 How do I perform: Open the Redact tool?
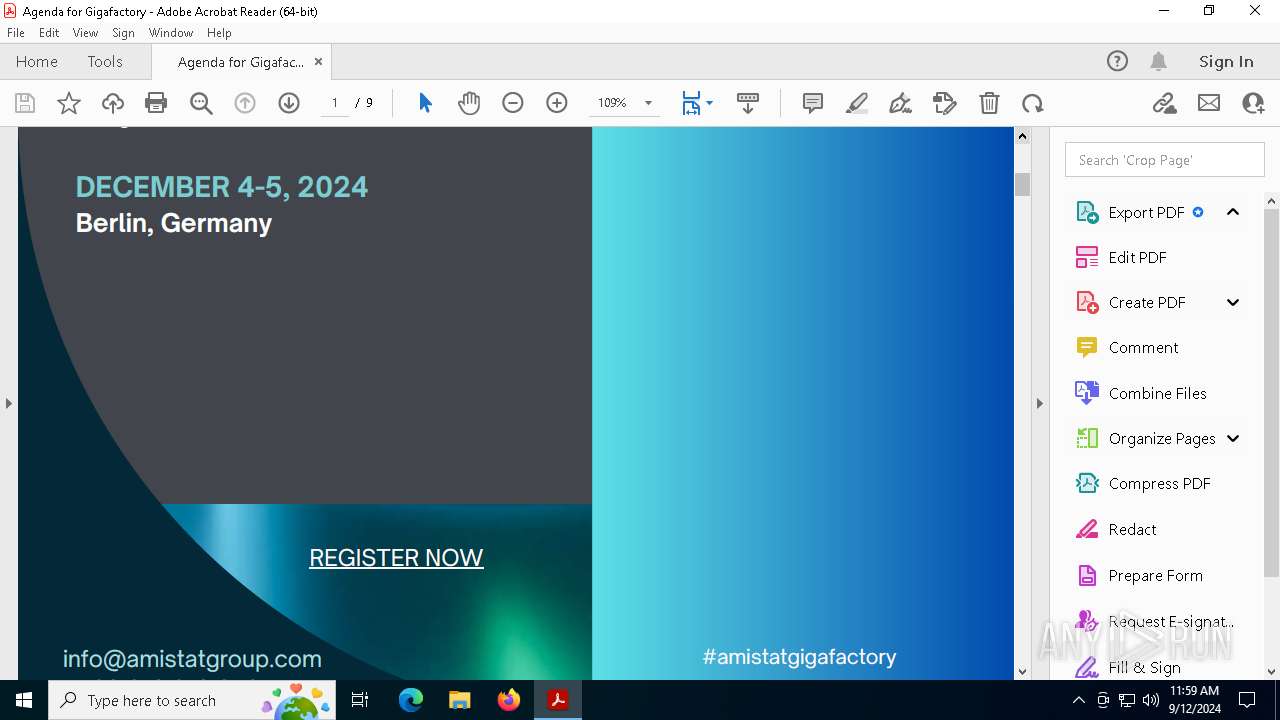(1132, 529)
